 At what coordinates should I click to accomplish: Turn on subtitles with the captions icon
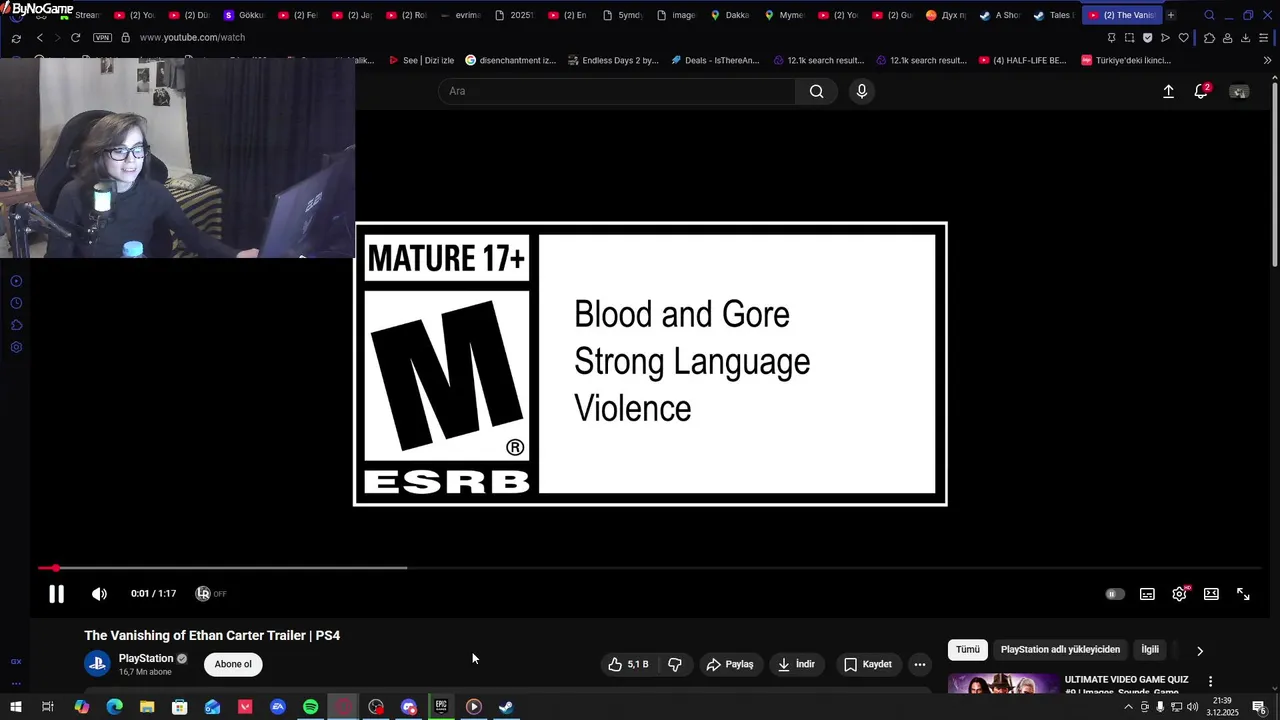[1147, 594]
